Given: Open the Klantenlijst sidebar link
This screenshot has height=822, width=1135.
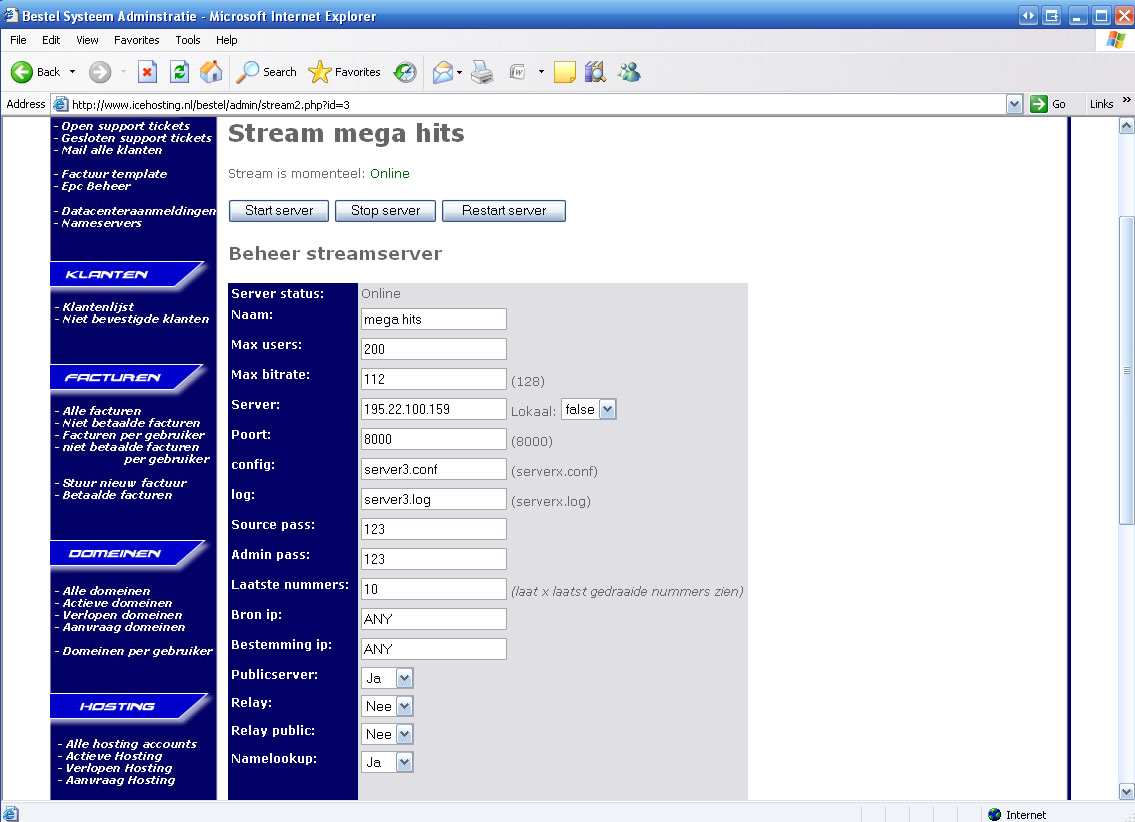Looking at the screenshot, I should click(98, 307).
